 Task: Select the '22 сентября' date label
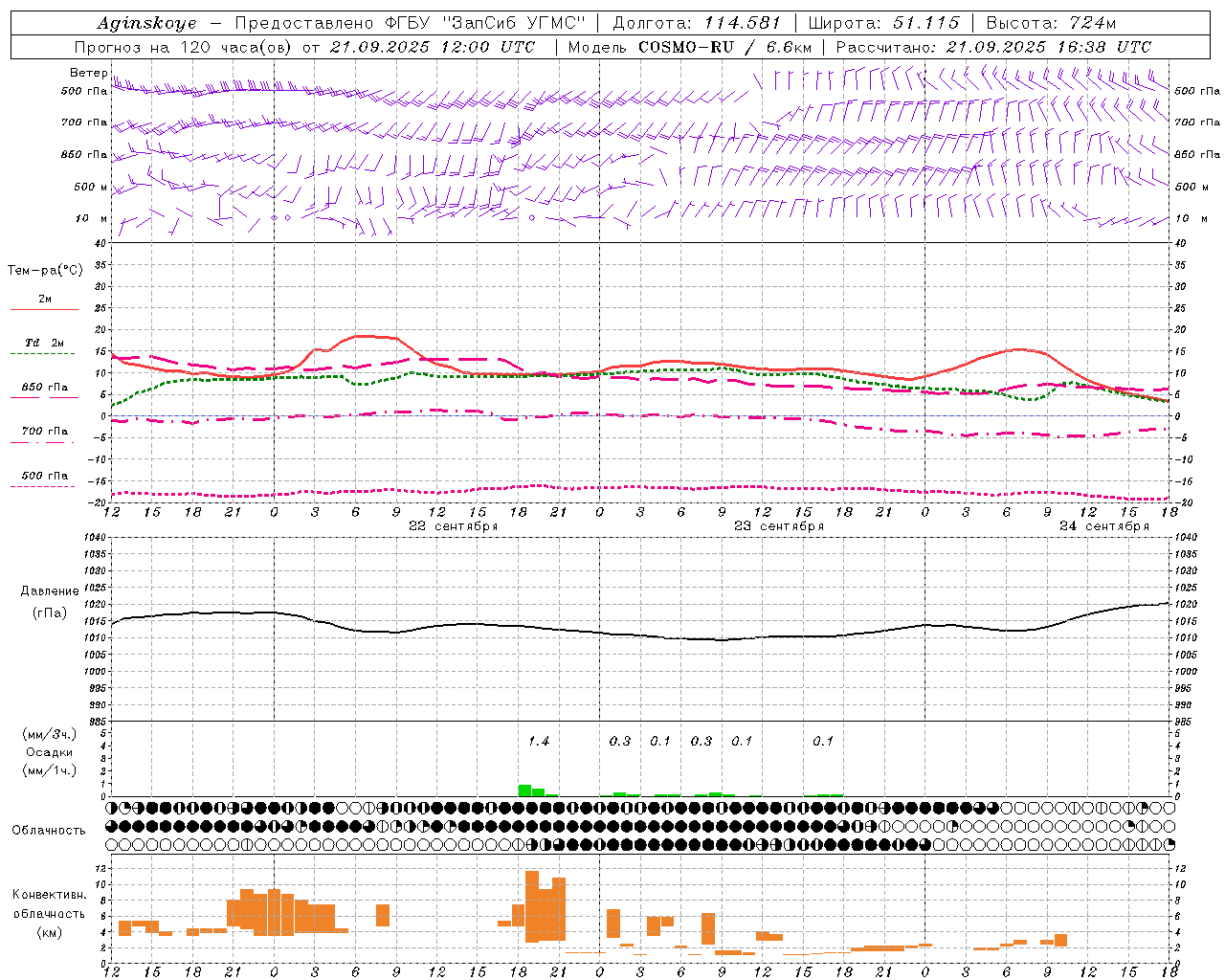453,526
